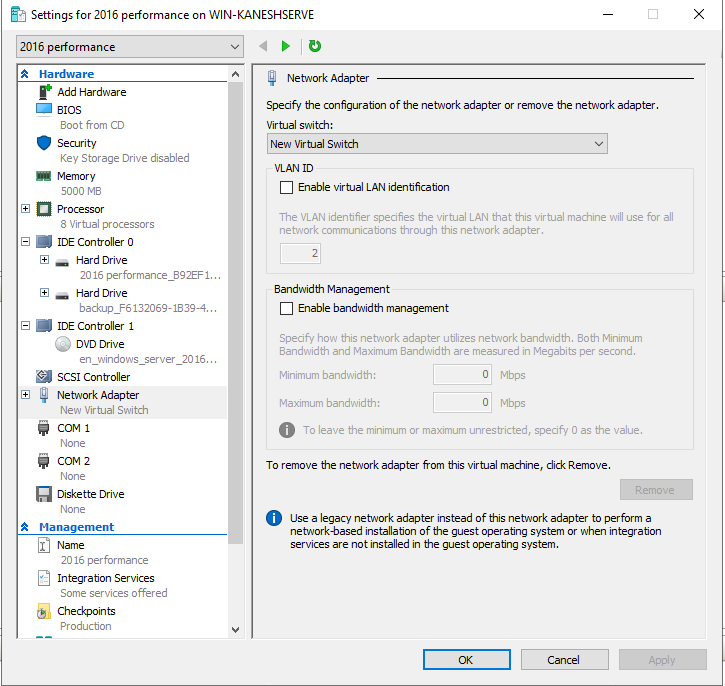Open the Virtual switch dropdown
The image size is (725, 686).
tap(436, 144)
